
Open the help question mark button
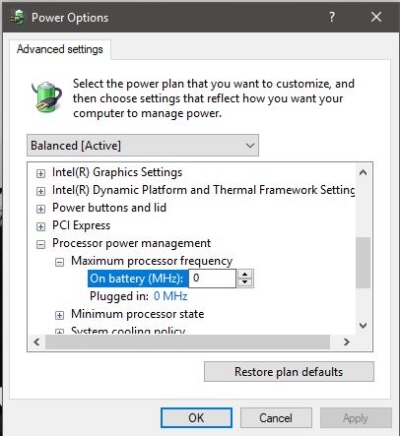coord(332,17)
